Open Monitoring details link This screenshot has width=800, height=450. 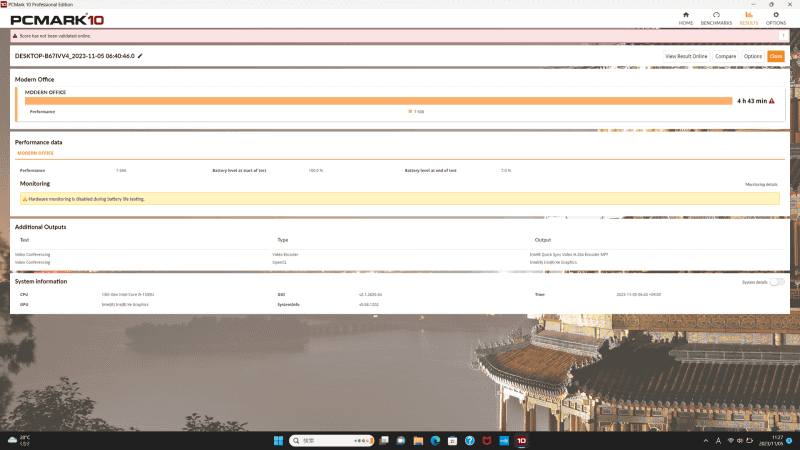coord(761,184)
